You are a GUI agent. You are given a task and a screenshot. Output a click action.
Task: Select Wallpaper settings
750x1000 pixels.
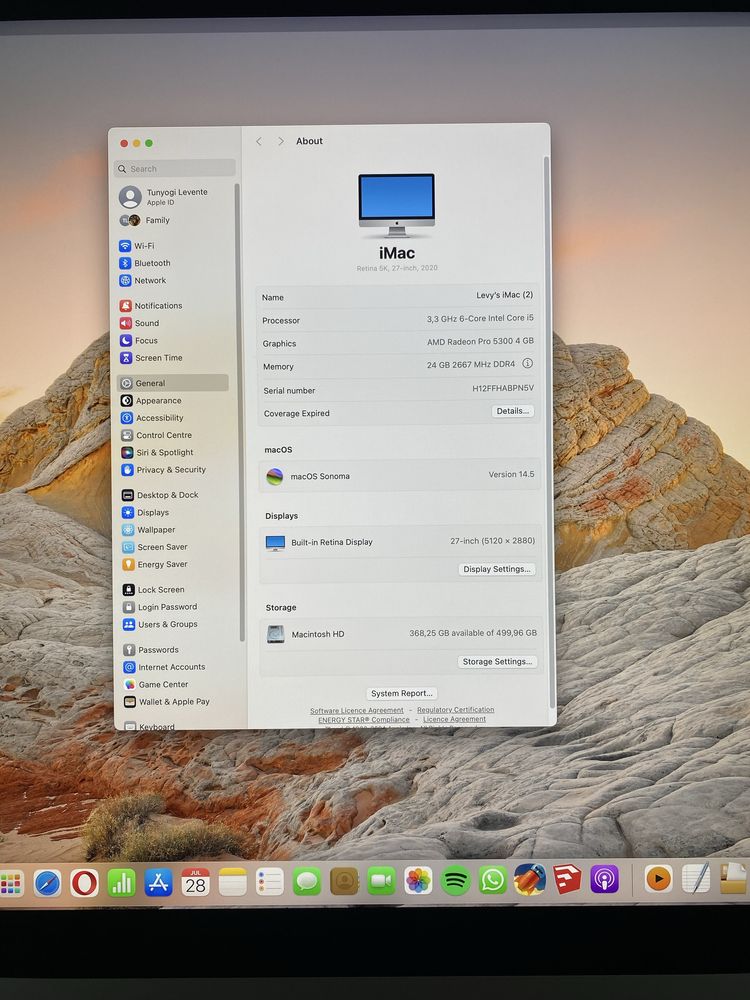148,529
